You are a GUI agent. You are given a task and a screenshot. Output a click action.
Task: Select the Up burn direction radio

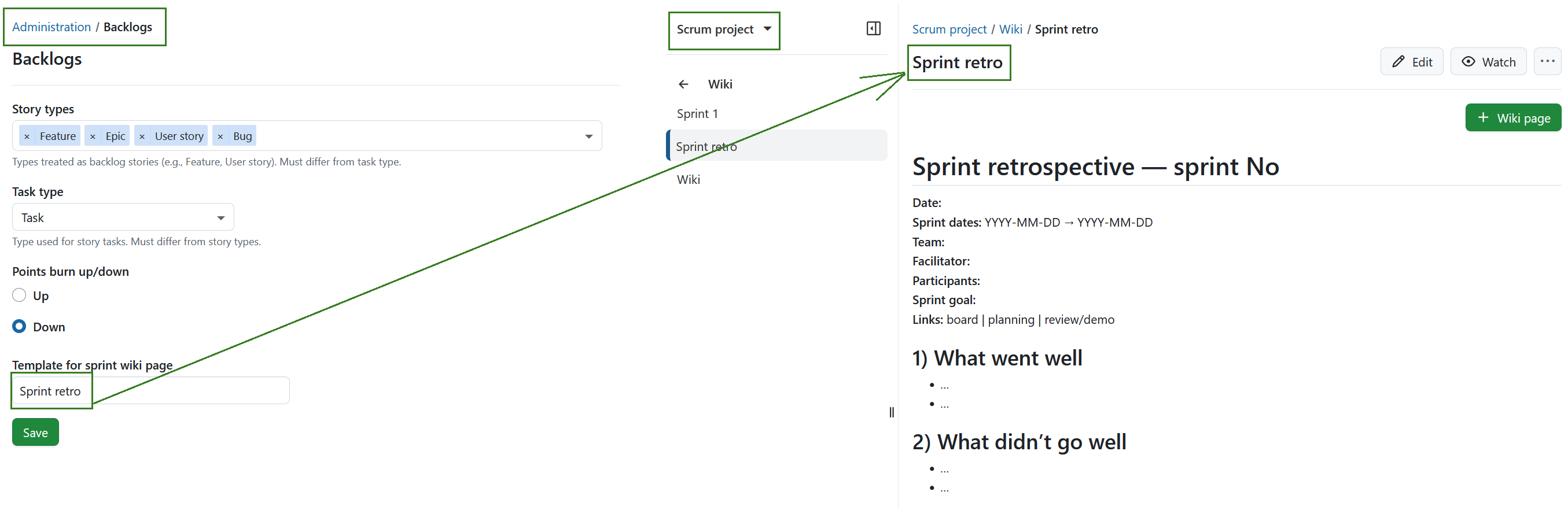[x=20, y=295]
